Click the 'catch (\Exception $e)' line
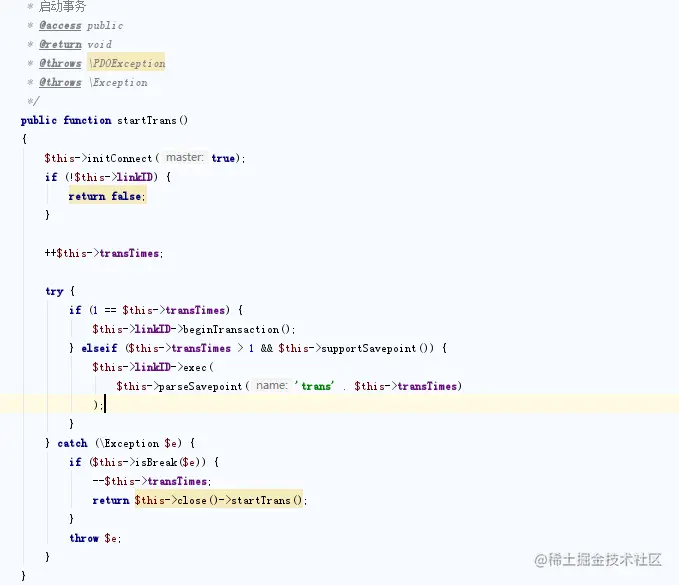Viewport: 679px width, 585px height. click(120, 443)
